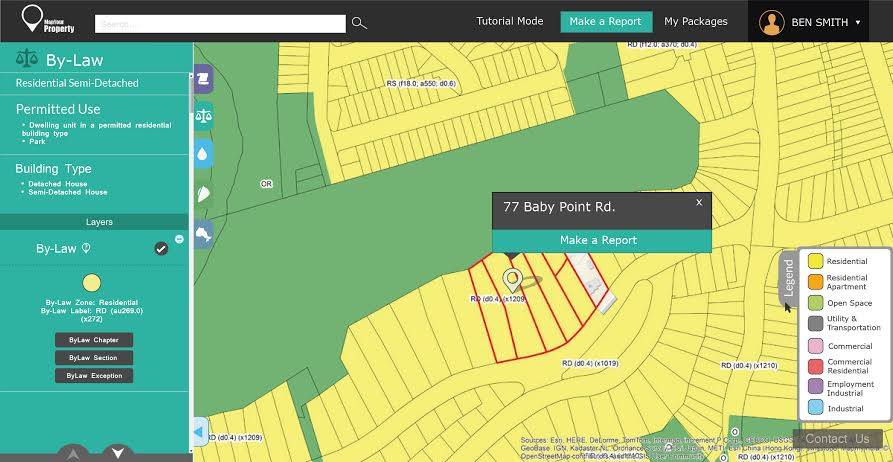Image resolution: width=893 pixels, height=462 pixels.
Task: Select the Ontario map shape icon
Action: click(x=204, y=235)
